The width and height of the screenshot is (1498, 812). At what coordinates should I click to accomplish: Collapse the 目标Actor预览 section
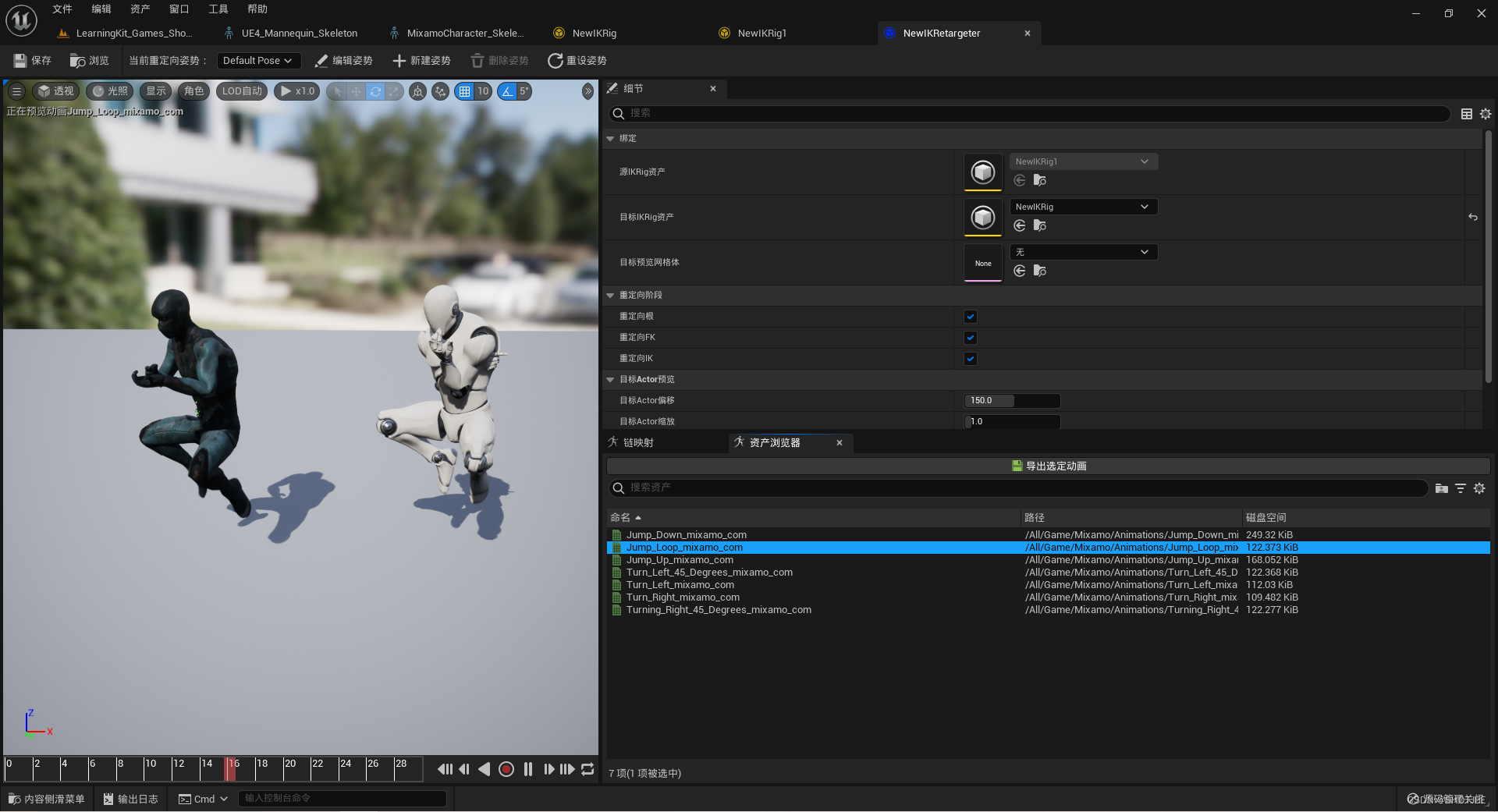(x=610, y=380)
